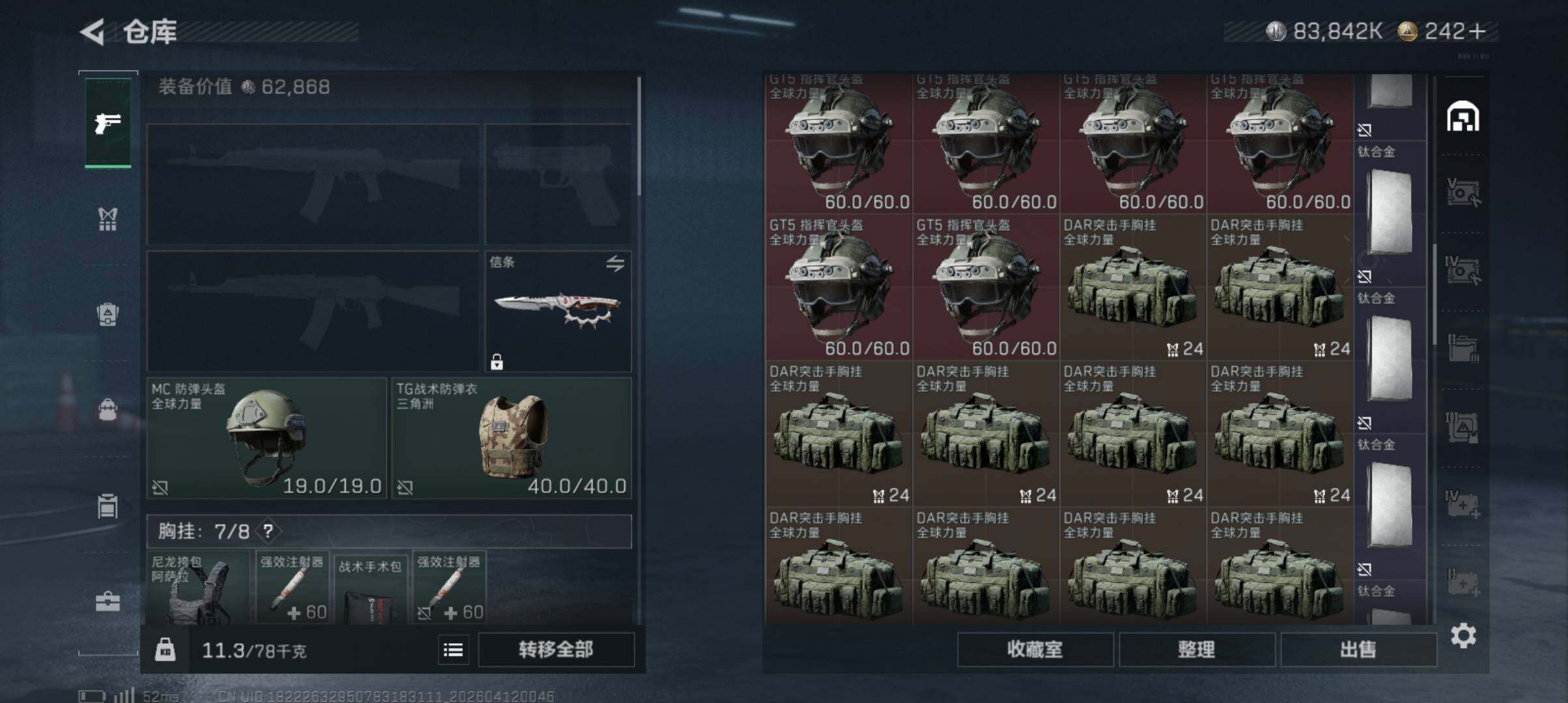Go back using the arrow beside 仓库
The height and width of the screenshot is (703, 1568).
pos(93,31)
